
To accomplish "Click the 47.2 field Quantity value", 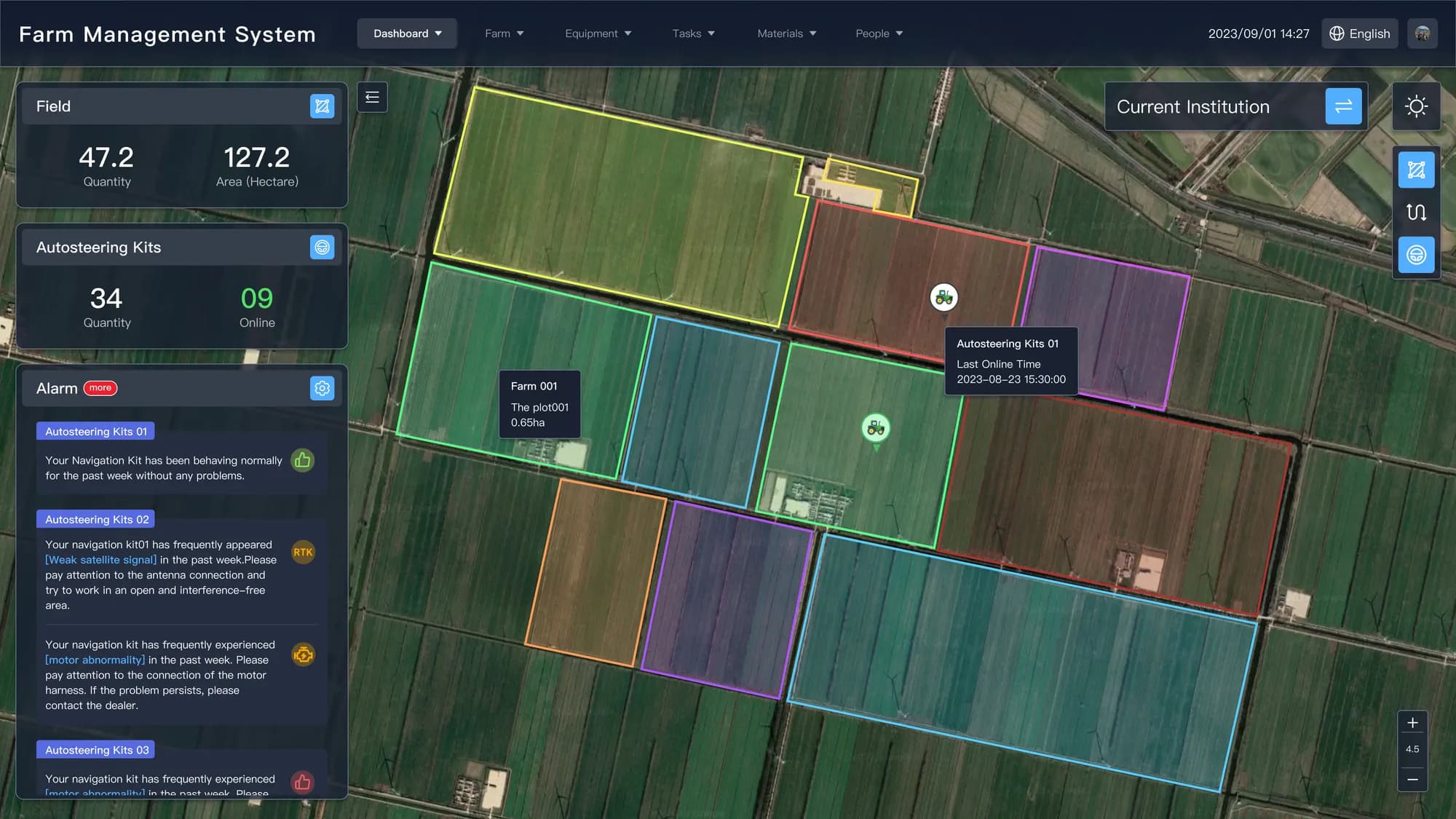I will coord(106,157).
